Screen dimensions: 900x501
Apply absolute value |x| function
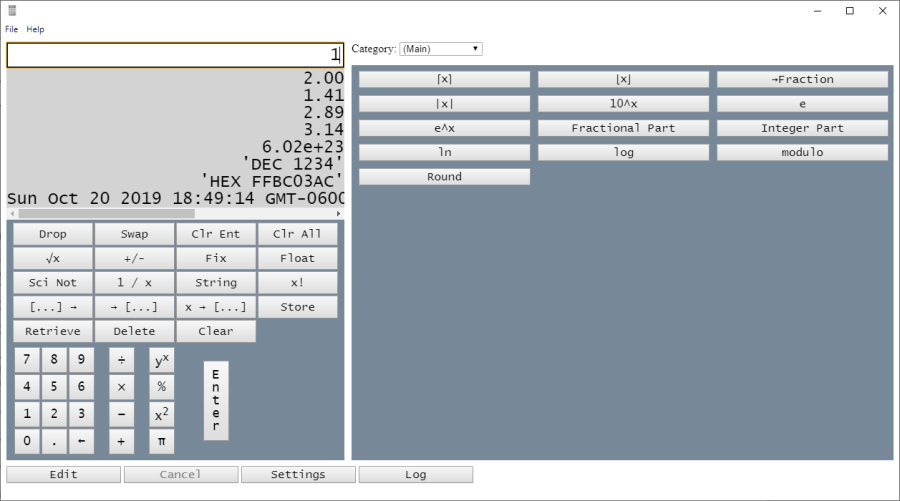(444, 104)
